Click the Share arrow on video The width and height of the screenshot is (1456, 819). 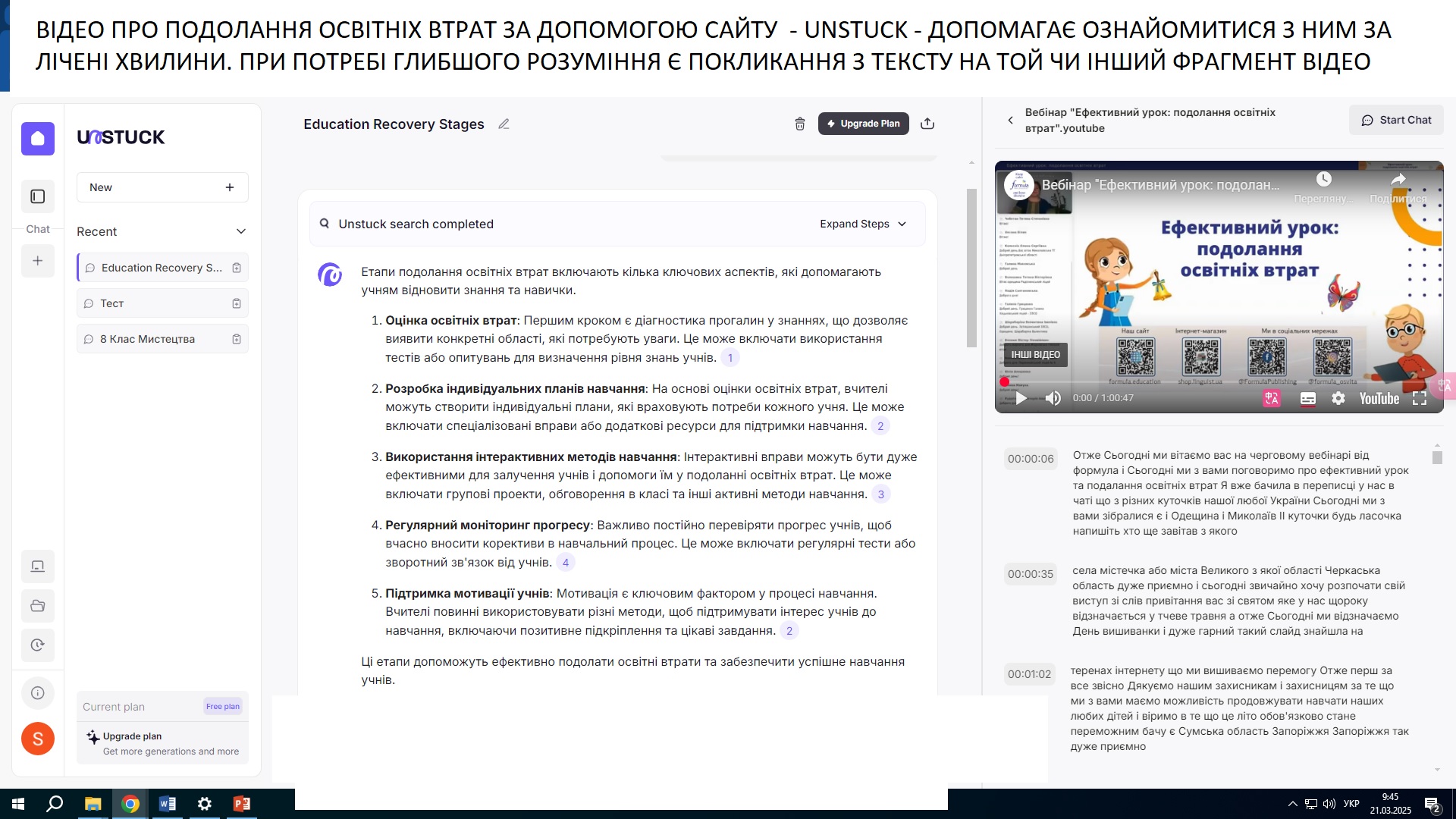coord(1398,179)
